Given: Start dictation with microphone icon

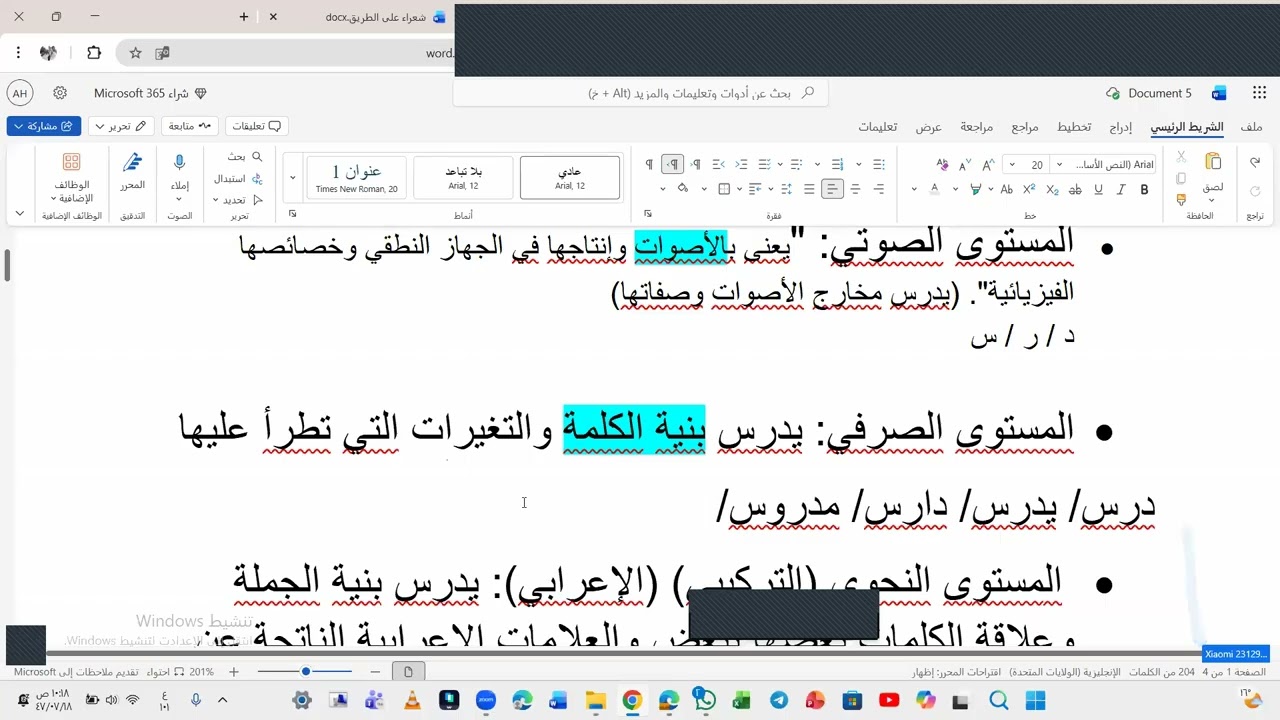Looking at the screenshot, I should point(179,163).
